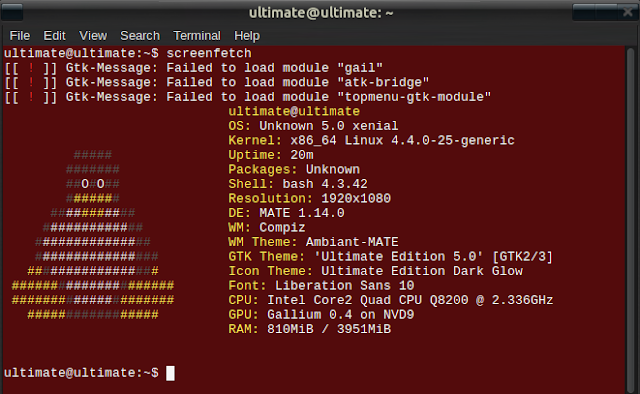Open the Search menu
640x394 pixels.
[x=140, y=36]
